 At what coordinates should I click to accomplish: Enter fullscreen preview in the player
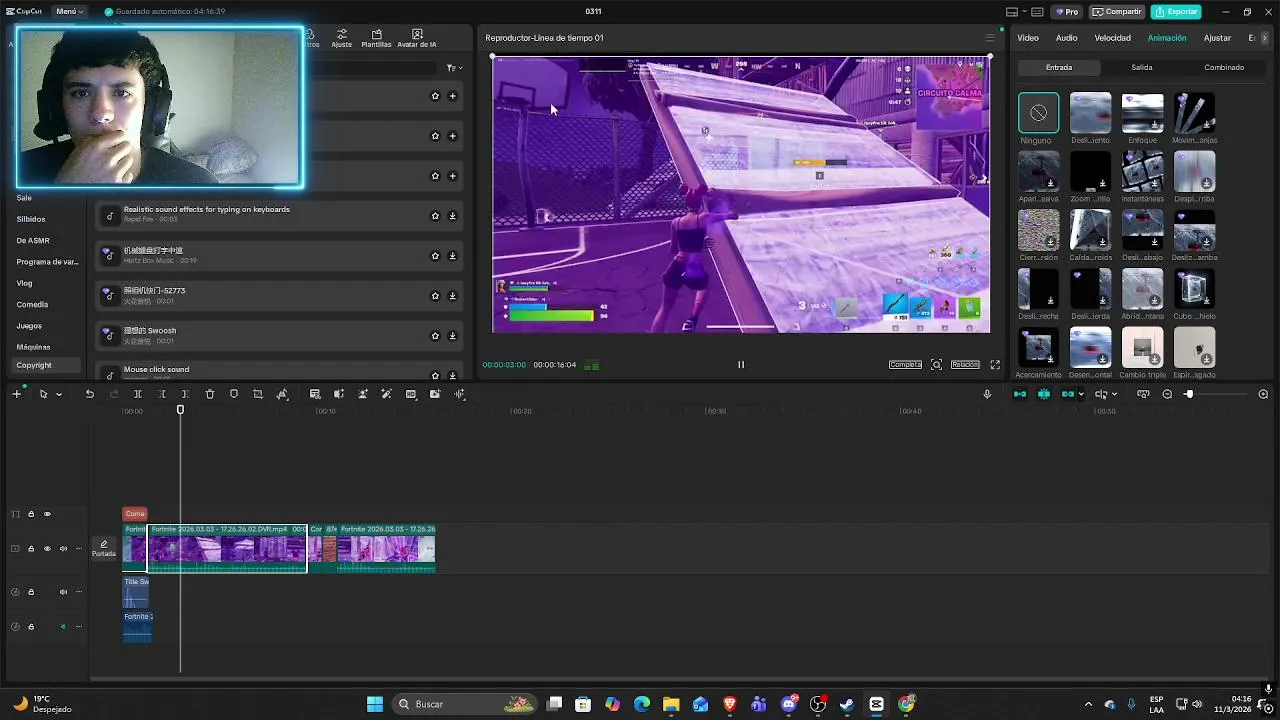click(995, 364)
